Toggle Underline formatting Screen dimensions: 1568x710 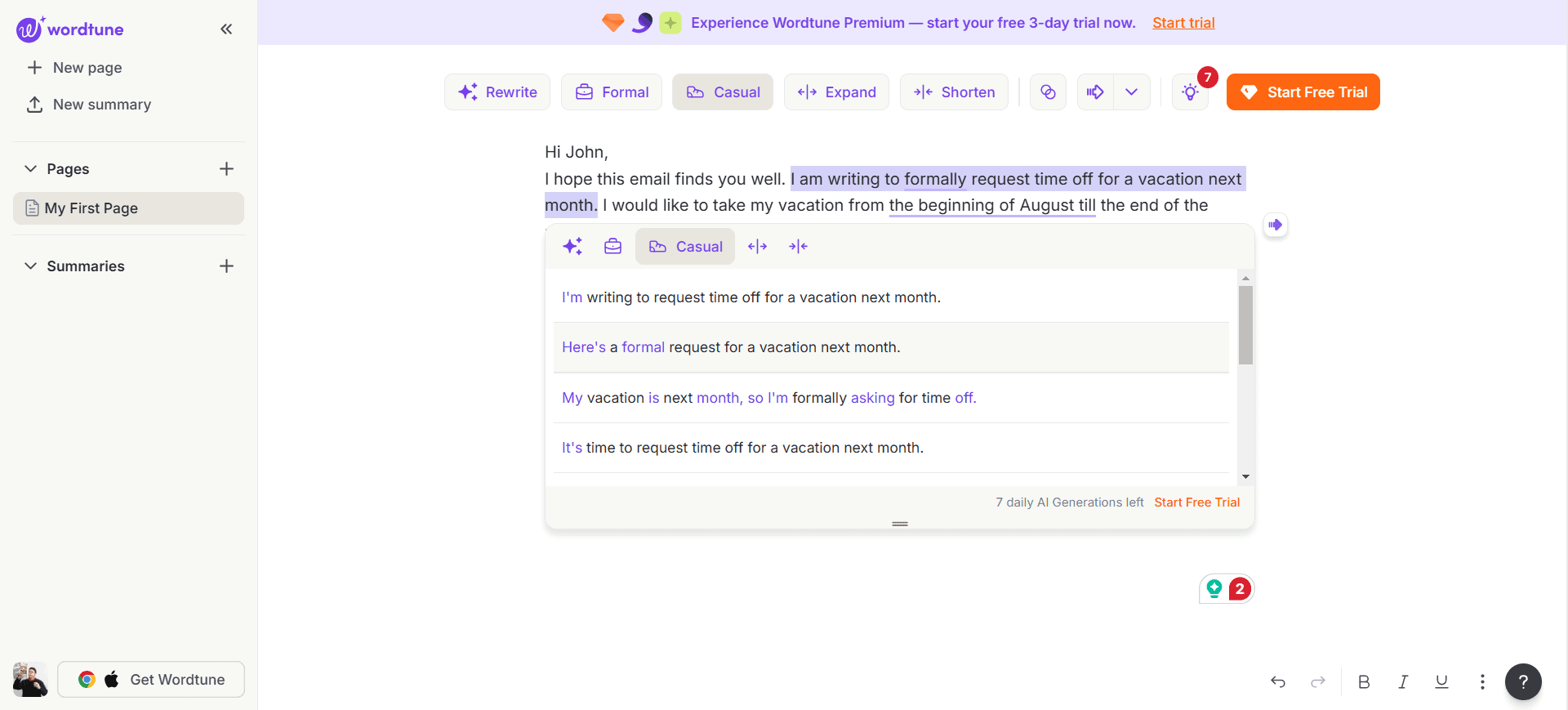(x=1442, y=681)
